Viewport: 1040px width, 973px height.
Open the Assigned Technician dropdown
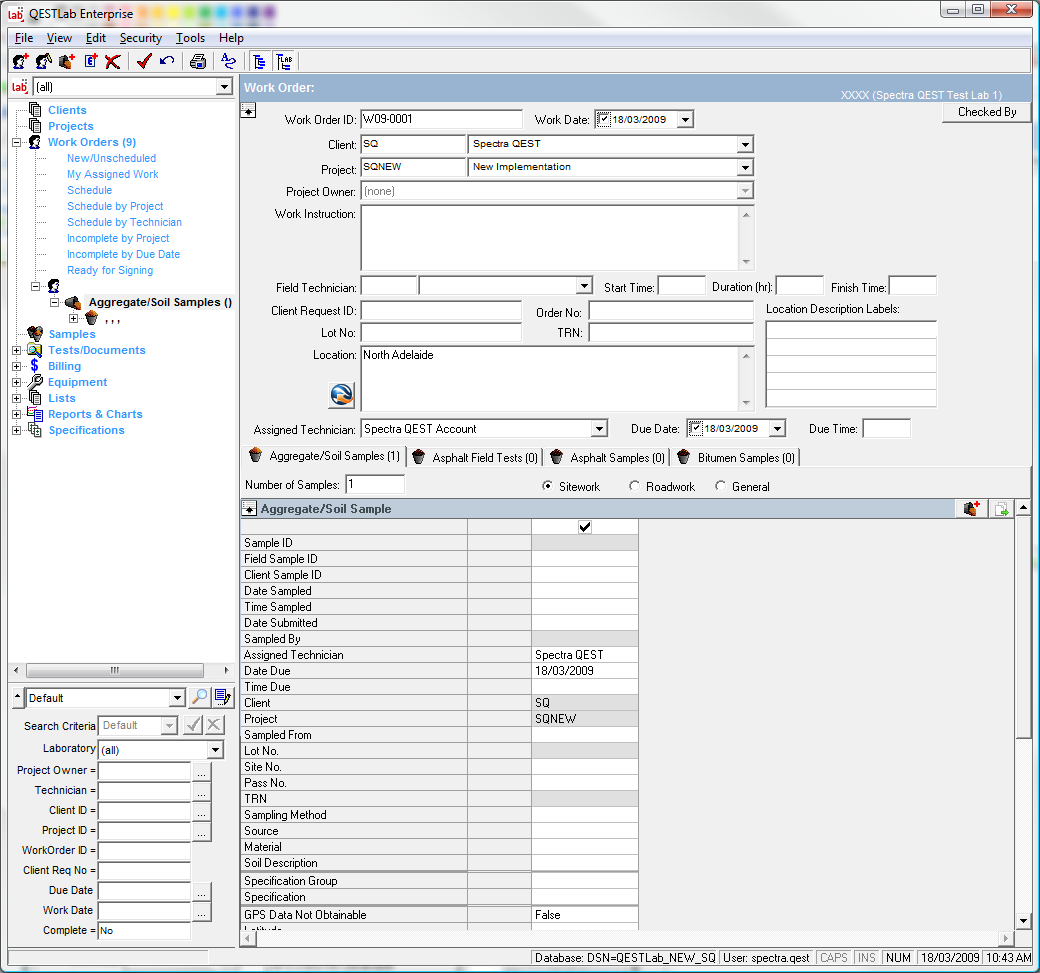pyautogui.click(x=599, y=429)
